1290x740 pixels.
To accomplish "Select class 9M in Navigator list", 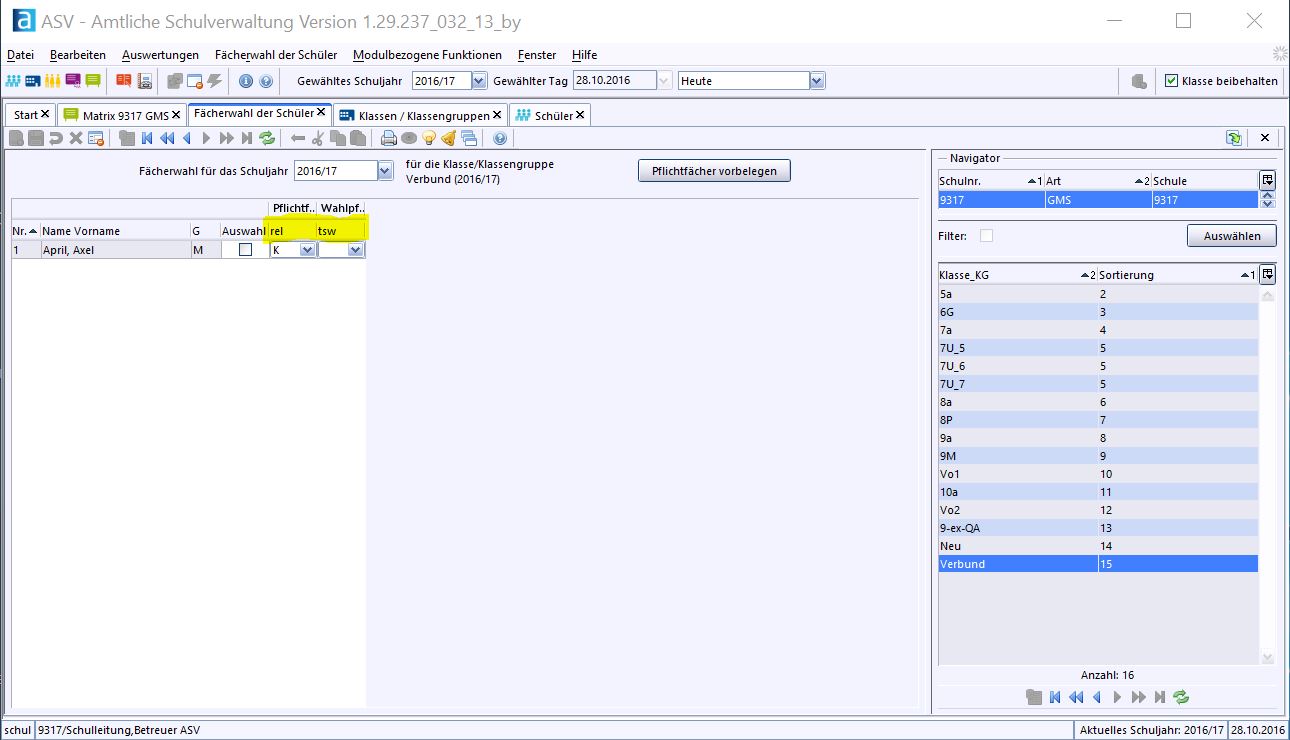I will point(1098,456).
